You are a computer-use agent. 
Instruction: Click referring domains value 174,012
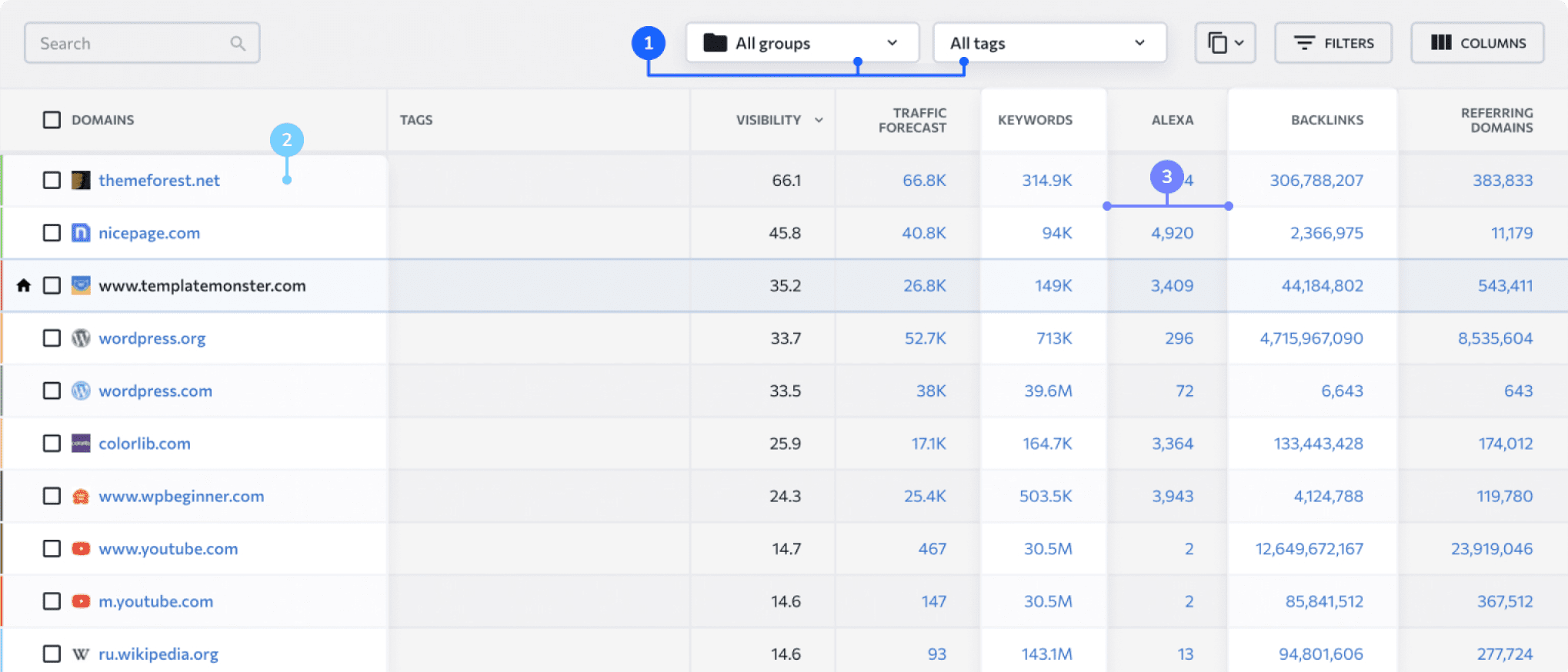(x=1506, y=444)
